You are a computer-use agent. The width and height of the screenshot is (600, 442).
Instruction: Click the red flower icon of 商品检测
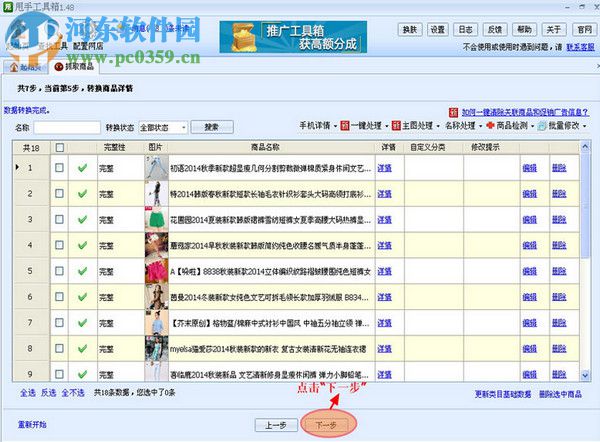[x=490, y=125]
